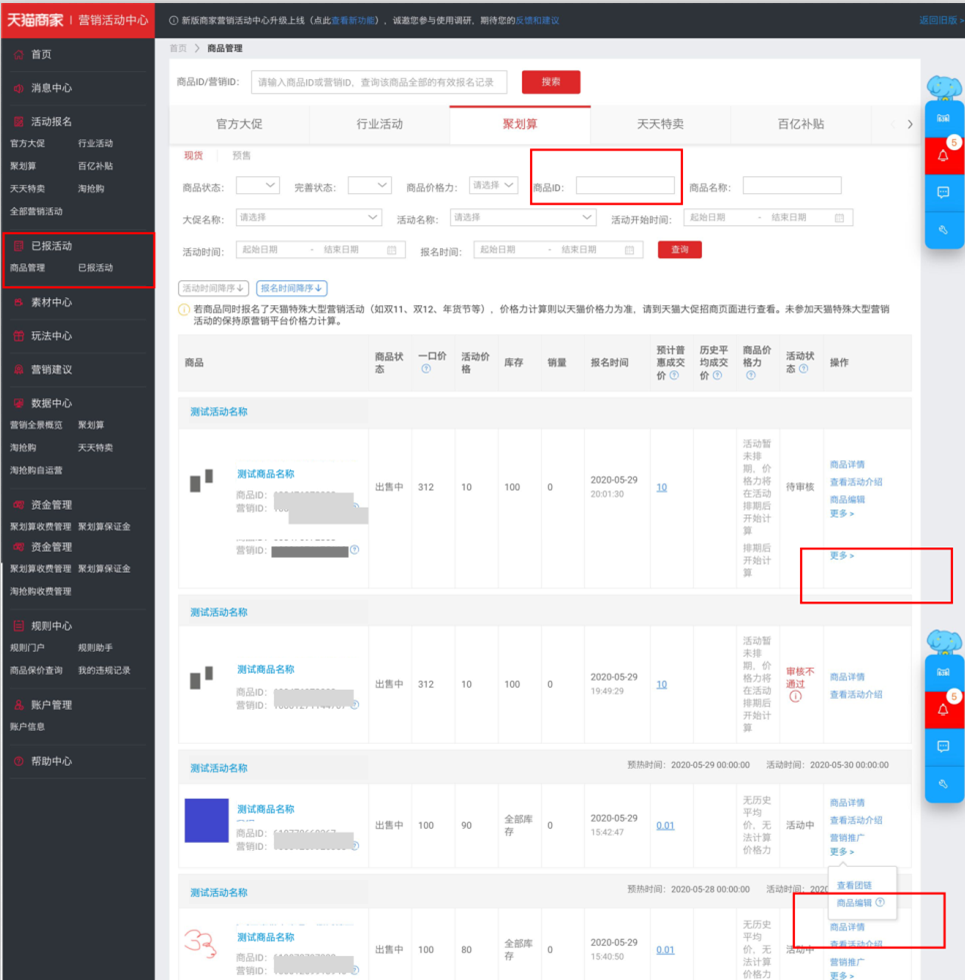This screenshot has width=965, height=980.
Task: Open 商品管理 in the sidebar menu
Action: point(28,268)
